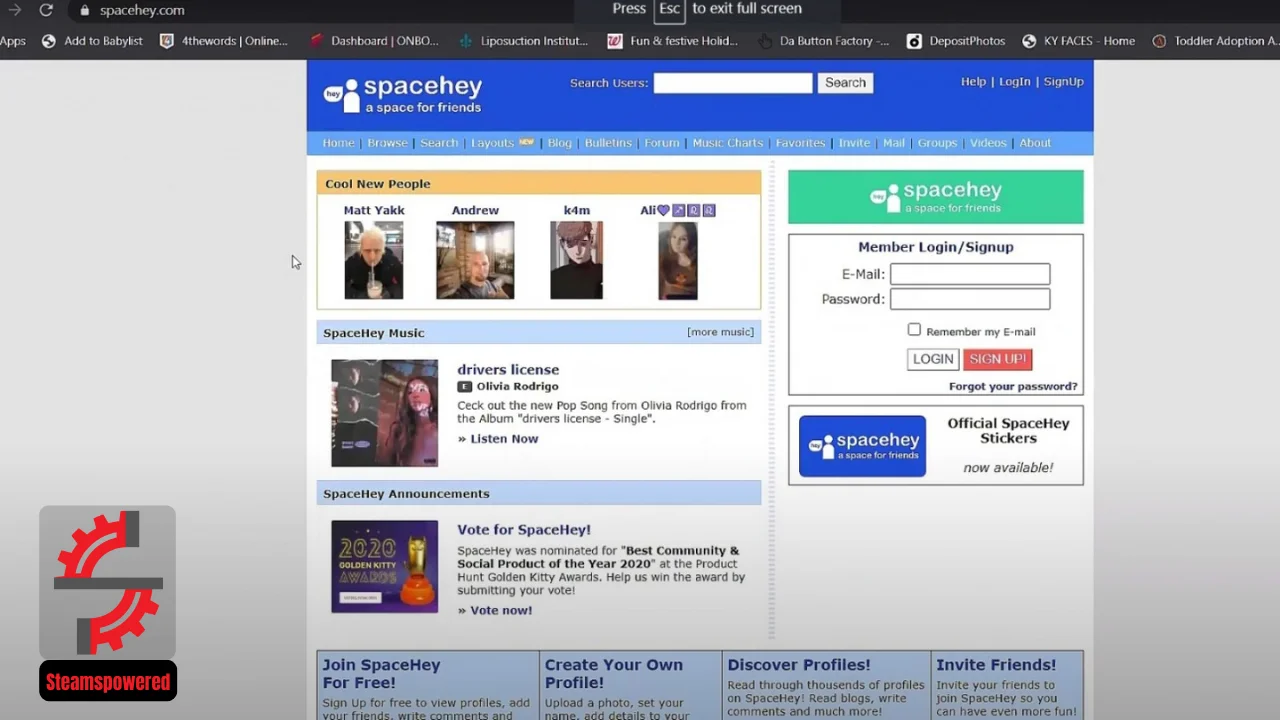1280x720 pixels.
Task: Open the Mail nav item
Action: pyautogui.click(x=894, y=143)
